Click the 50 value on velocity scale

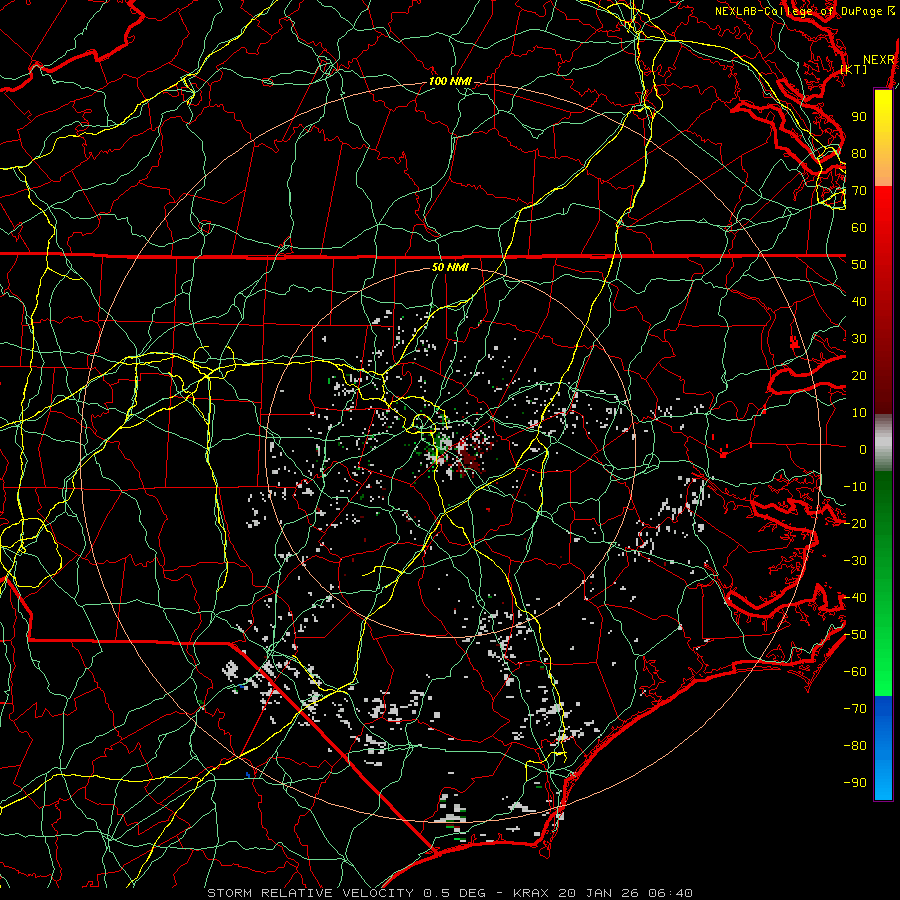point(859,265)
